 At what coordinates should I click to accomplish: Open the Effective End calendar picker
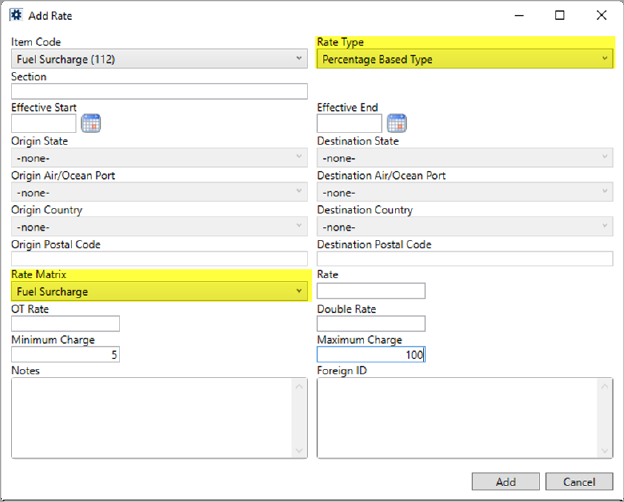397,124
